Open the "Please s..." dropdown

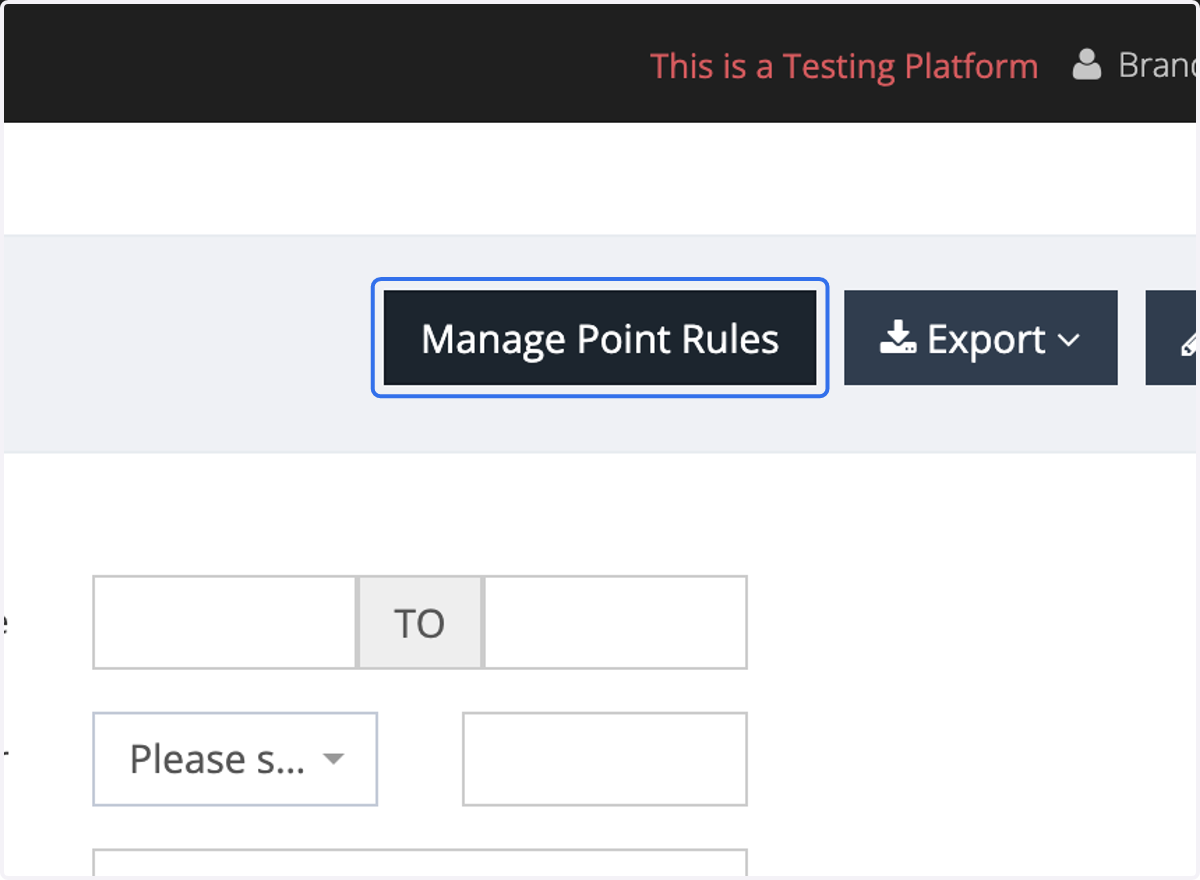[235, 759]
